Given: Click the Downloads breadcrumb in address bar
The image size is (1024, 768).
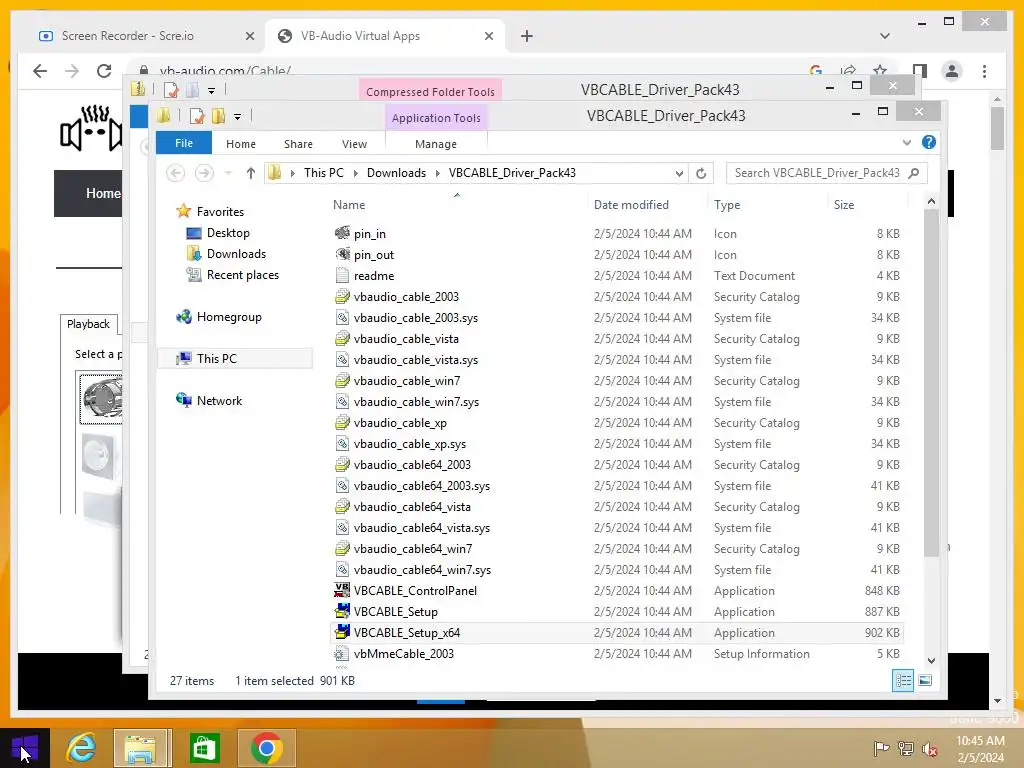Looking at the screenshot, I should (x=396, y=173).
